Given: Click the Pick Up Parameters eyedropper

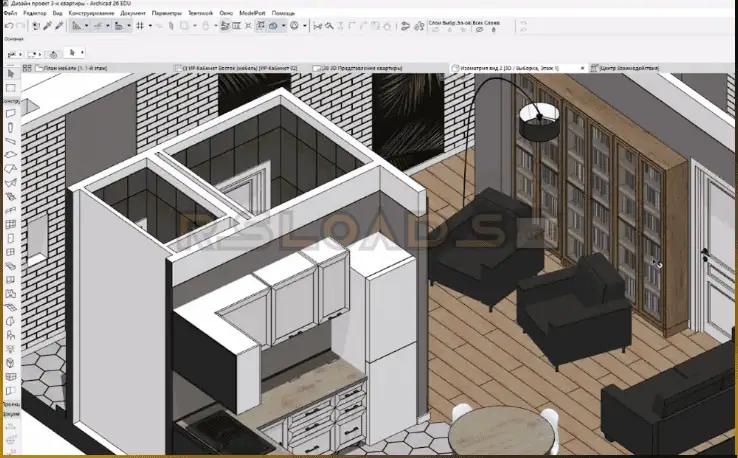Looking at the screenshot, I should 47,26.
